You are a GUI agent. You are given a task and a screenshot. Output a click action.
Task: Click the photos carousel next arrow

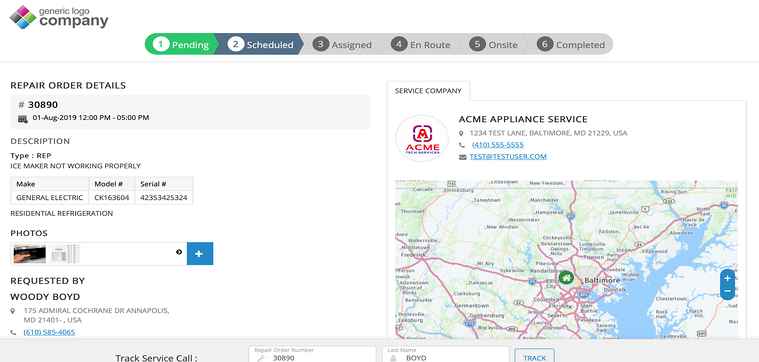tap(179, 252)
